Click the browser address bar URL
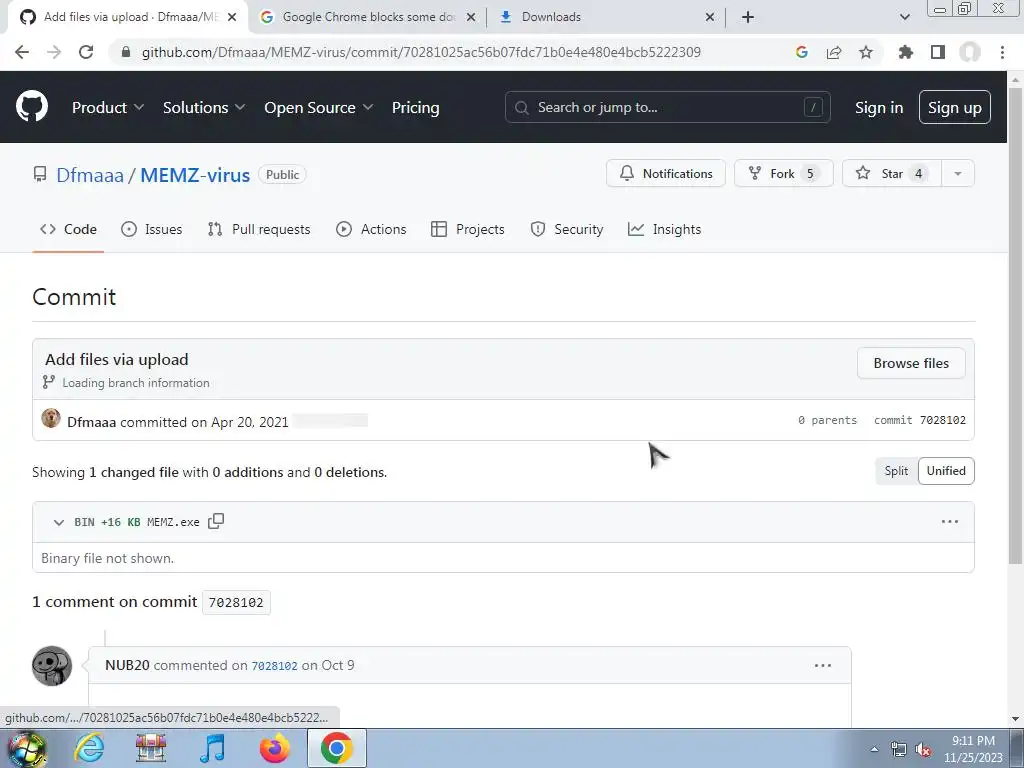Image resolution: width=1024 pixels, height=768 pixels. [x=421, y=52]
